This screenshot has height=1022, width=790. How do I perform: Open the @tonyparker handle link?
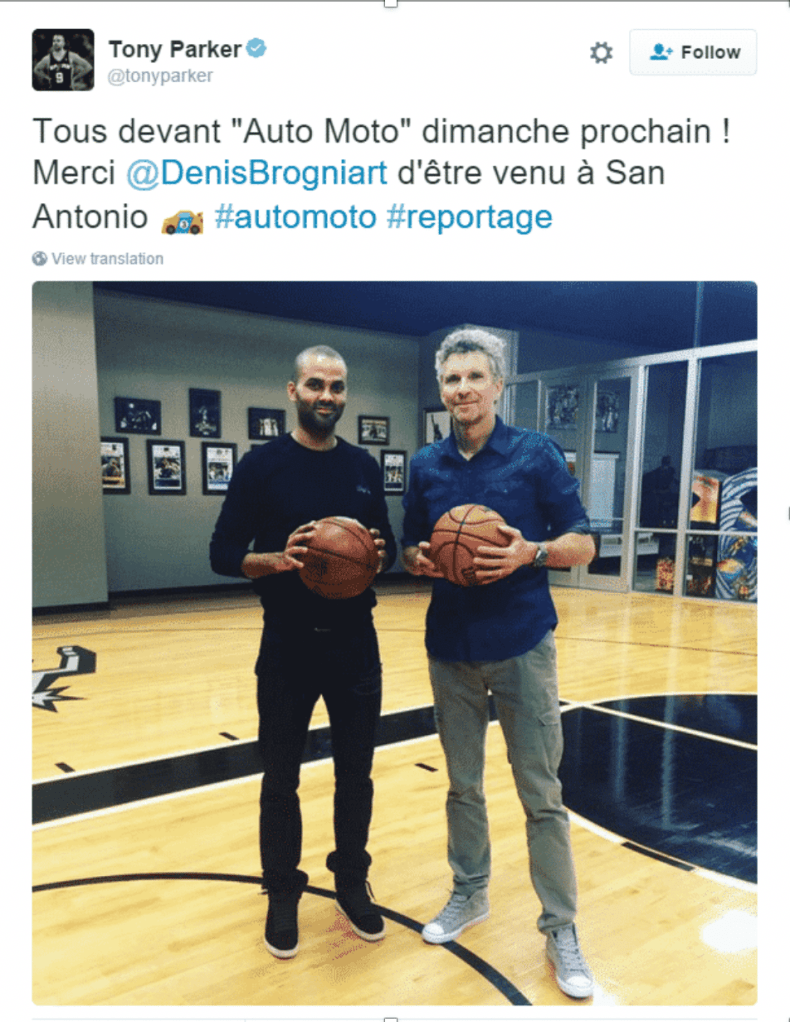pyautogui.click(x=160, y=76)
